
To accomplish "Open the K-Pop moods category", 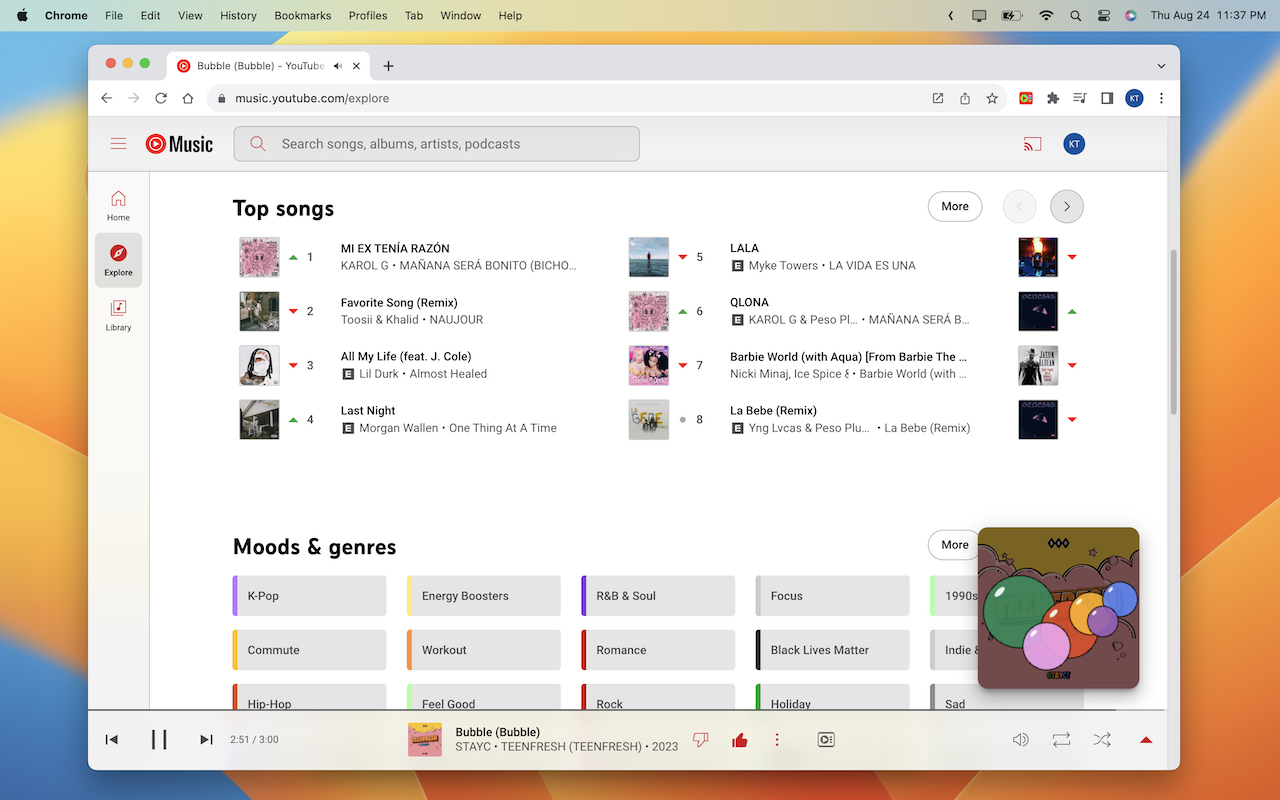I will pos(308,595).
